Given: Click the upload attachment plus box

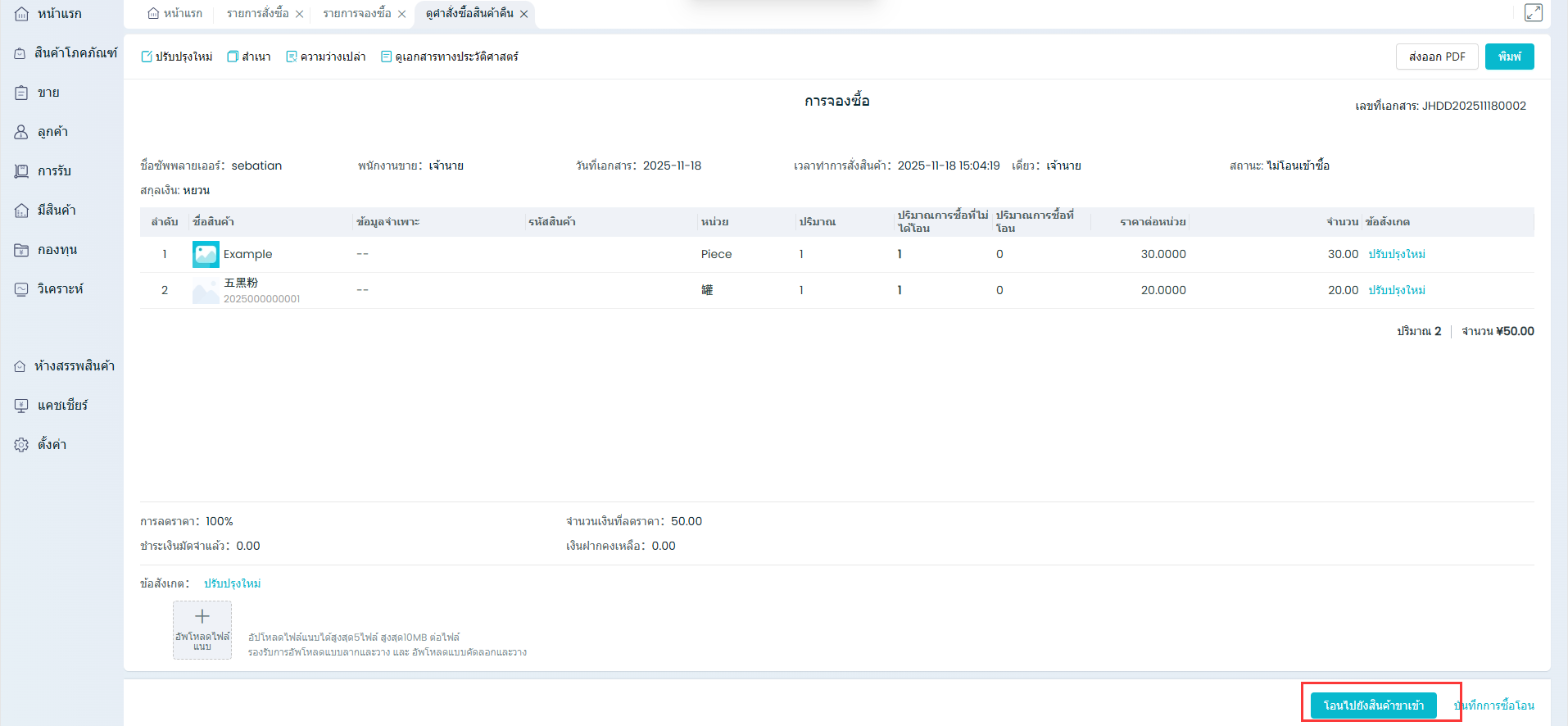Looking at the screenshot, I should (202, 629).
